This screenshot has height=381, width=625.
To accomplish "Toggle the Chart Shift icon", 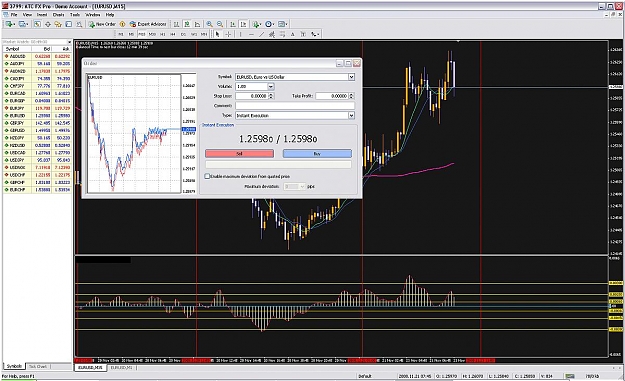I will (x=243, y=24).
